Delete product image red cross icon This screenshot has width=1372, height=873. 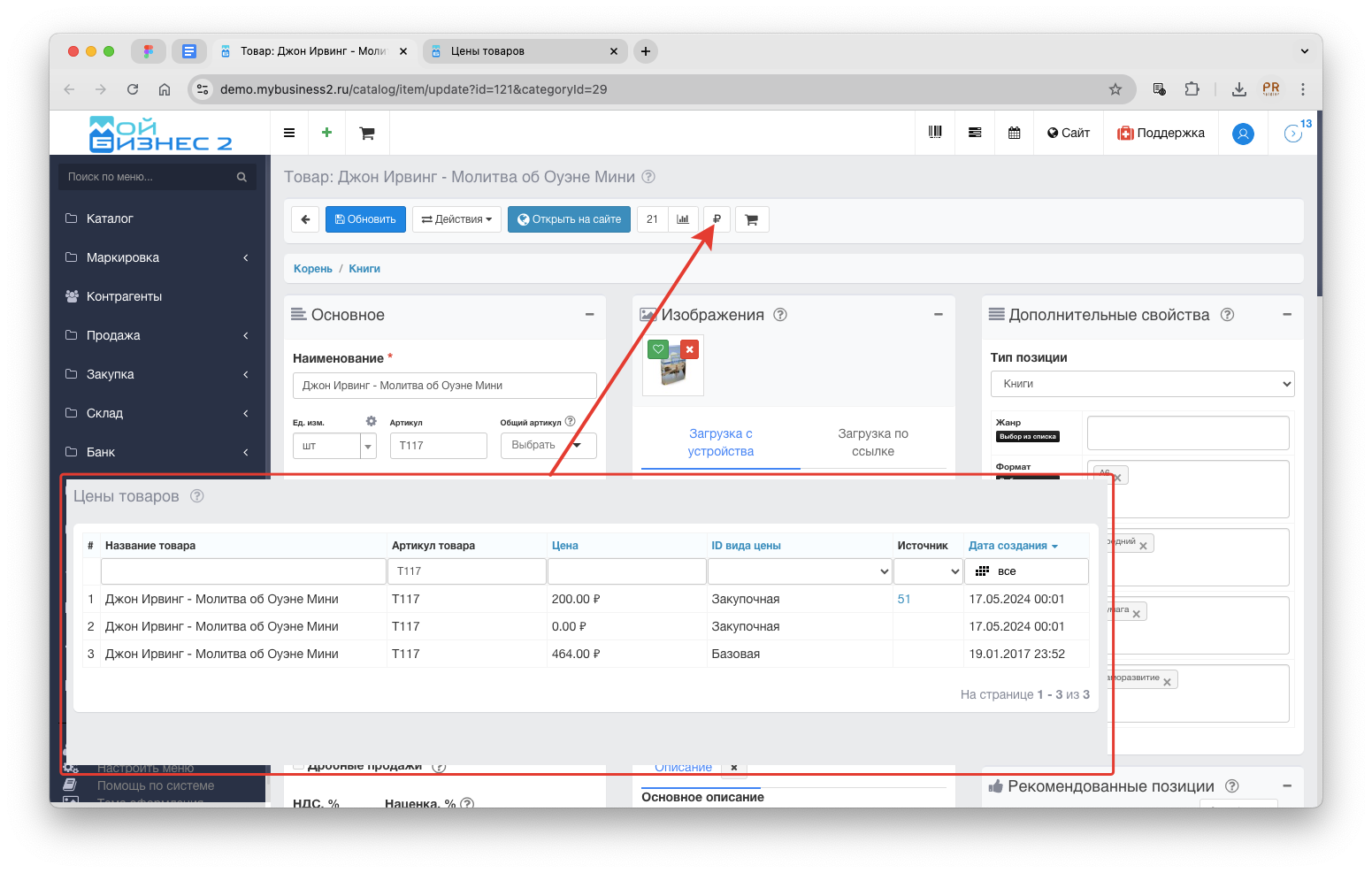[690, 349]
